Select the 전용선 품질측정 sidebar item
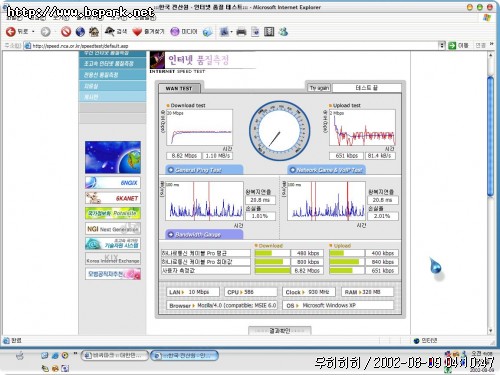This screenshot has height=375, width=500. pos(112,75)
